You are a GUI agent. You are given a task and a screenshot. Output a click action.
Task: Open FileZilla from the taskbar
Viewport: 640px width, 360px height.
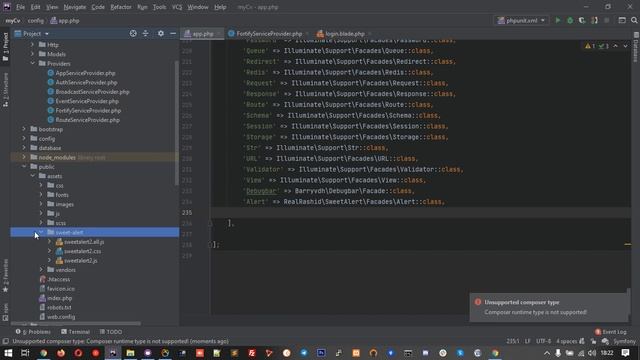point(252,353)
